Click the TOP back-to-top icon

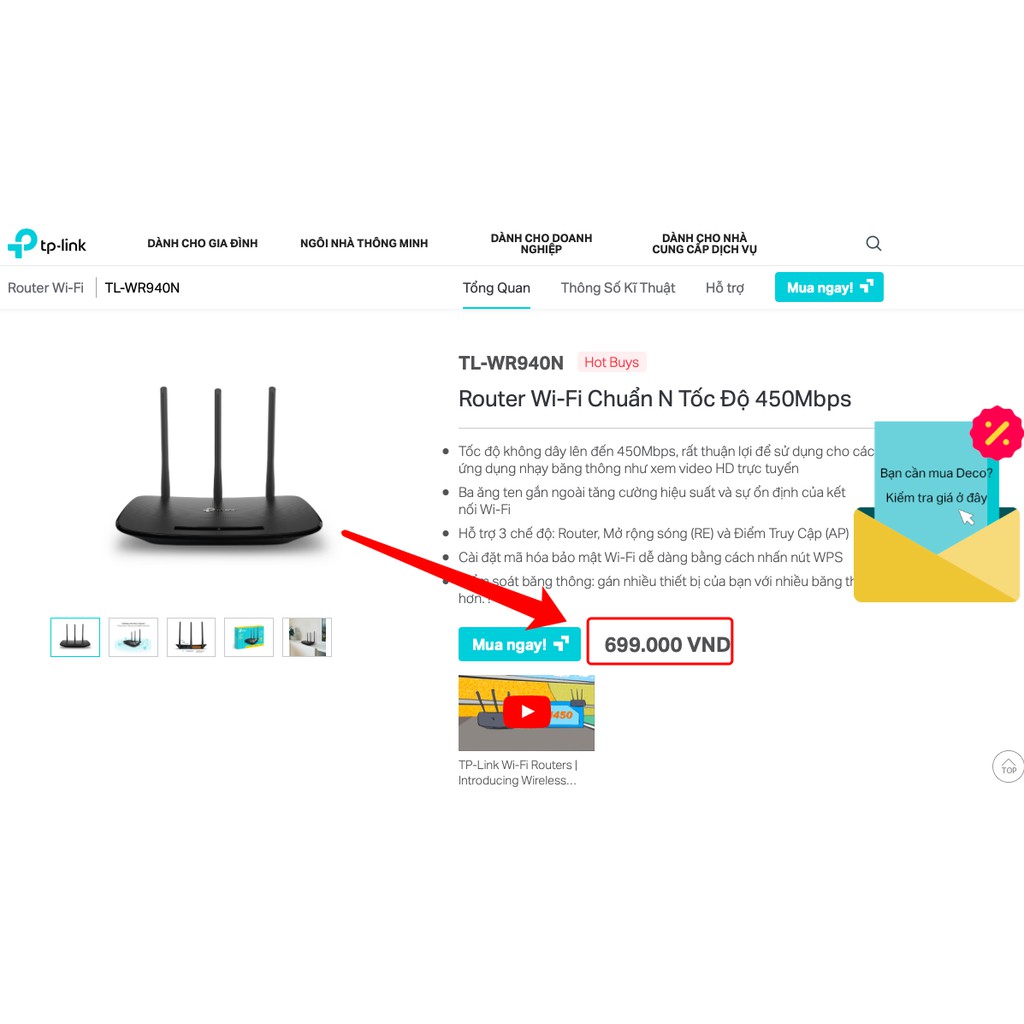tap(1008, 766)
